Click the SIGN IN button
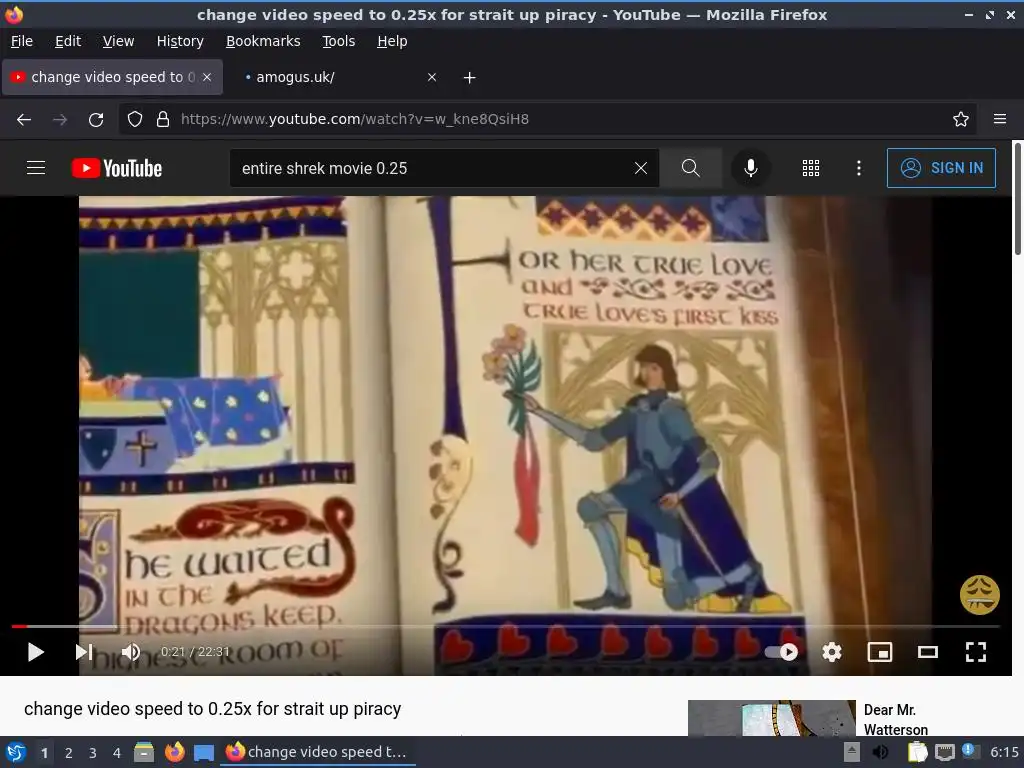 click(x=941, y=168)
